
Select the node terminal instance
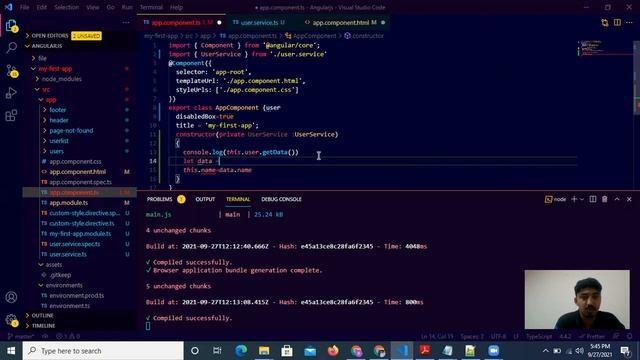click(x=556, y=199)
